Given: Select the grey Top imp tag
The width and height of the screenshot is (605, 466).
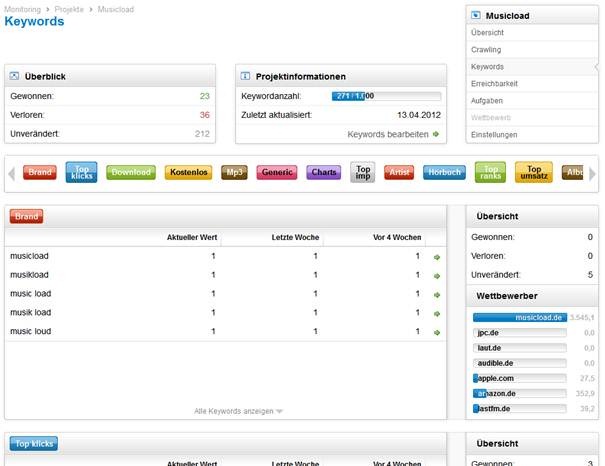Looking at the screenshot, I should [363, 172].
